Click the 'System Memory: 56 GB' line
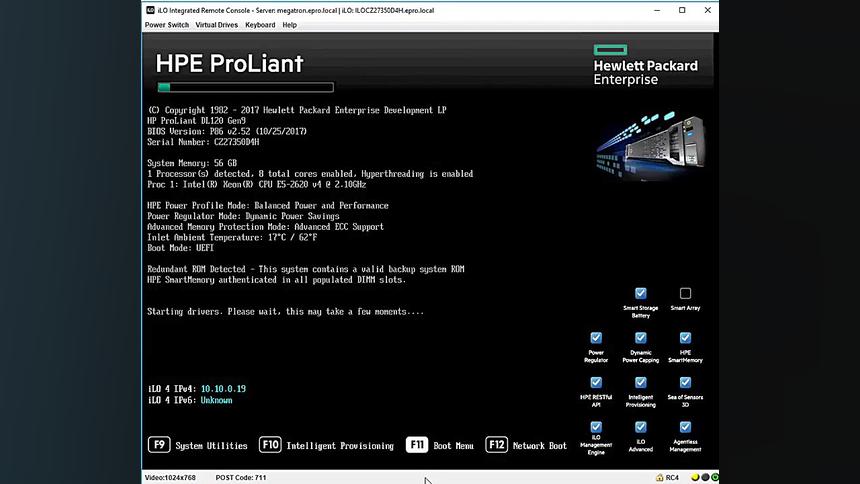This screenshot has height=484, width=860. tap(192, 163)
